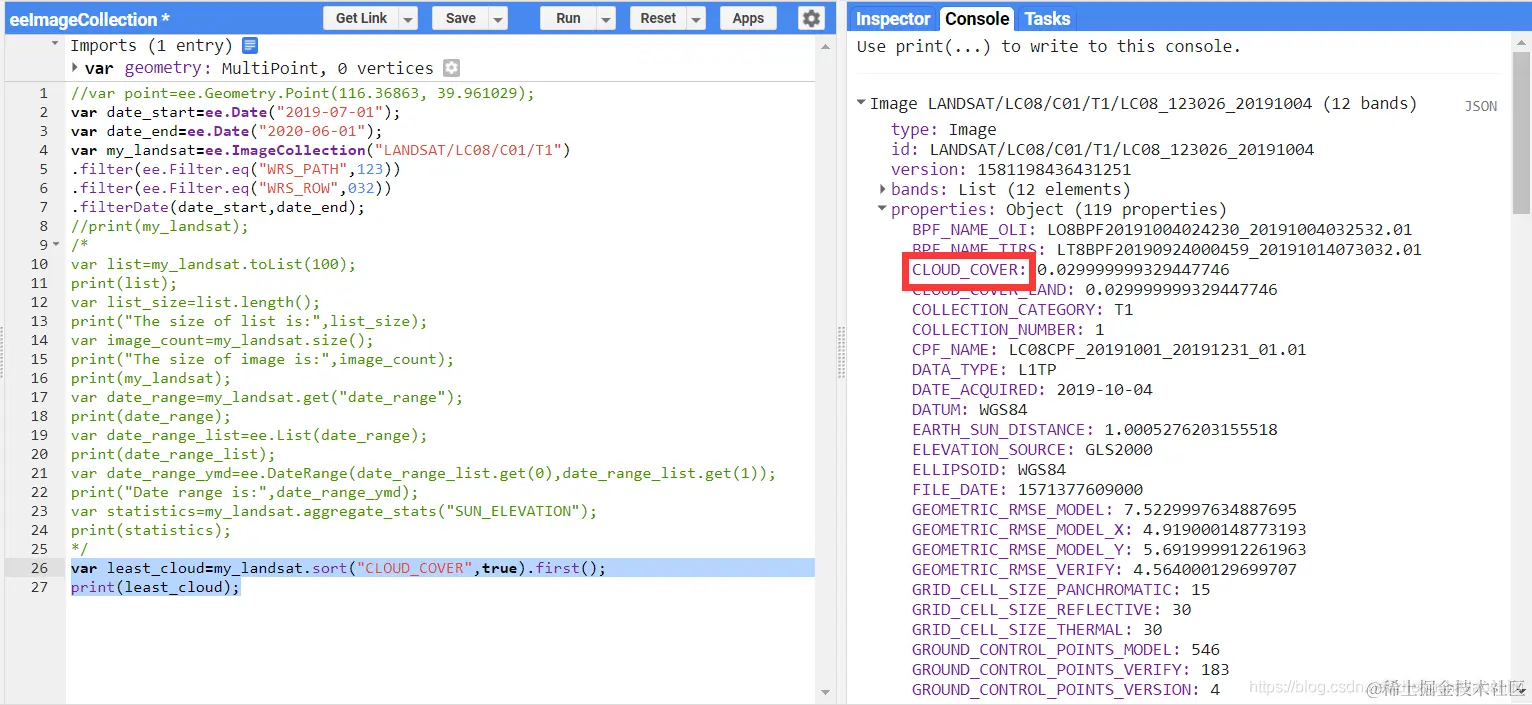Image resolution: width=1532 pixels, height=705 pixels.
Task: Click the BPF_NAME_OLI property row
Action: pyautogui.click(x=1162, y=229)
